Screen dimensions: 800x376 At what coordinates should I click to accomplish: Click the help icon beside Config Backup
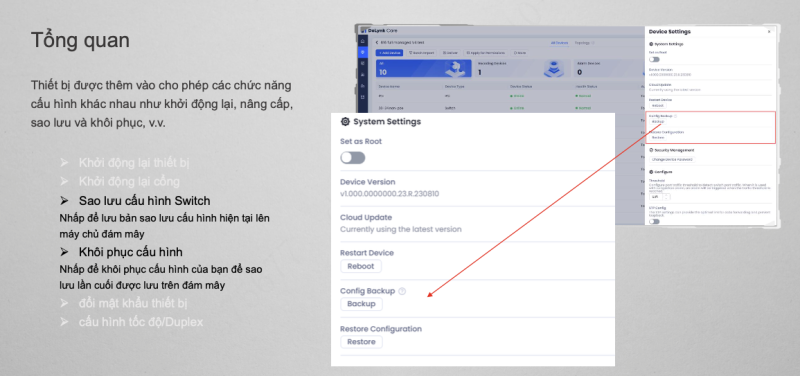(402, 291)
